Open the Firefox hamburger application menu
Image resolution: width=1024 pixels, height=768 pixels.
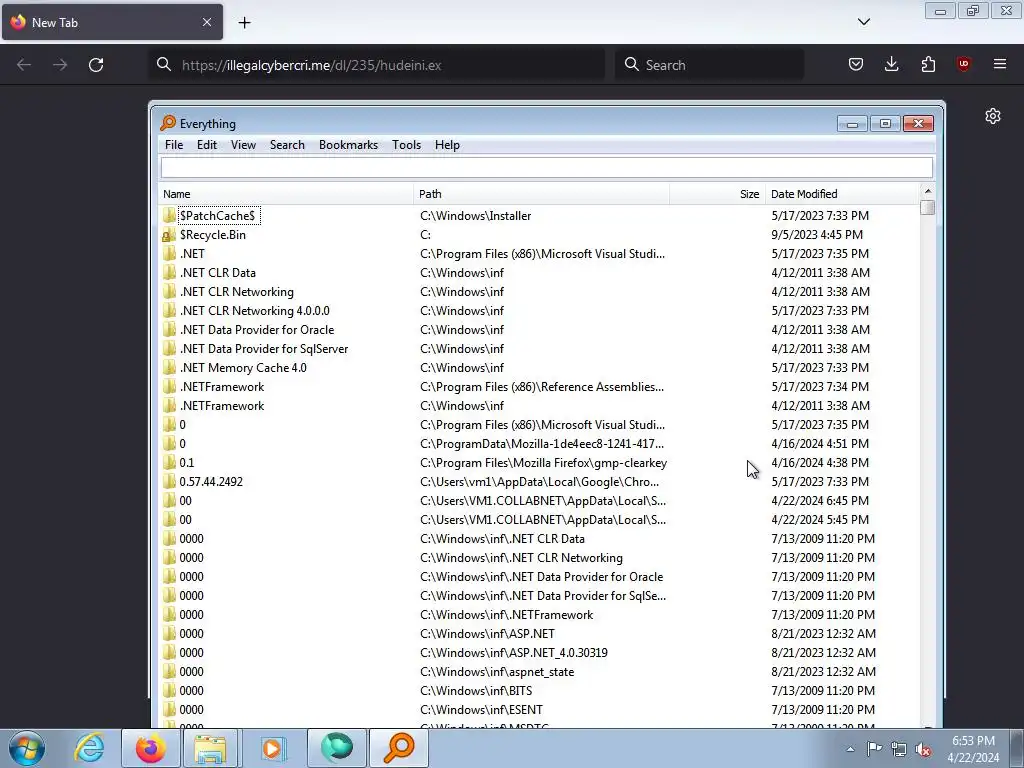coord(1000,64)
